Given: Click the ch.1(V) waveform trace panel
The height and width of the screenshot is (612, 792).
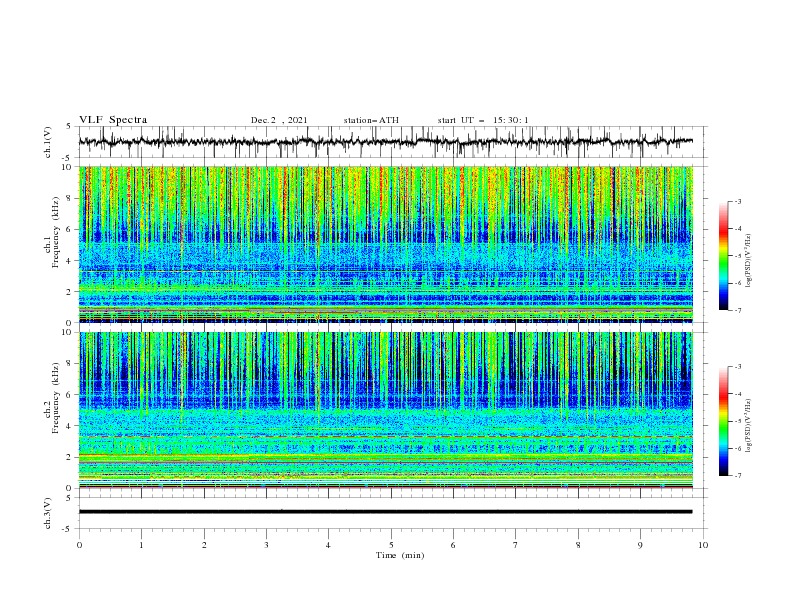Looking at the screenshot, I should pyautogui.click(x=393, y=142).
